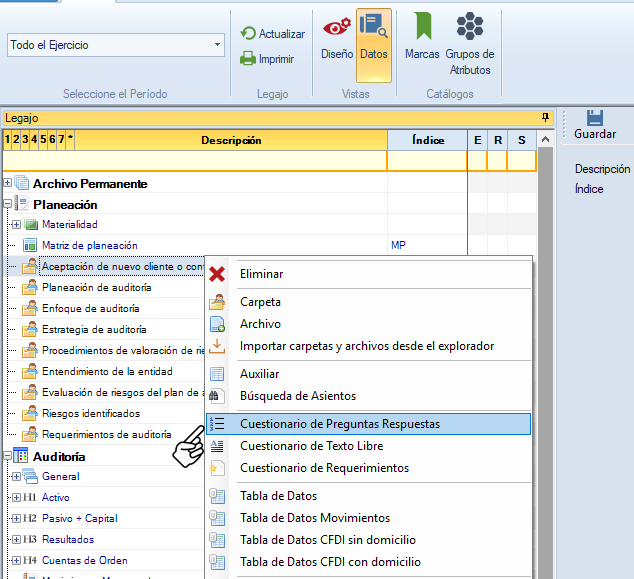The height and width of the screenshot is (579, 634).
Task: Collapse the Planeación tree node
Action: [x=8, y=204]
